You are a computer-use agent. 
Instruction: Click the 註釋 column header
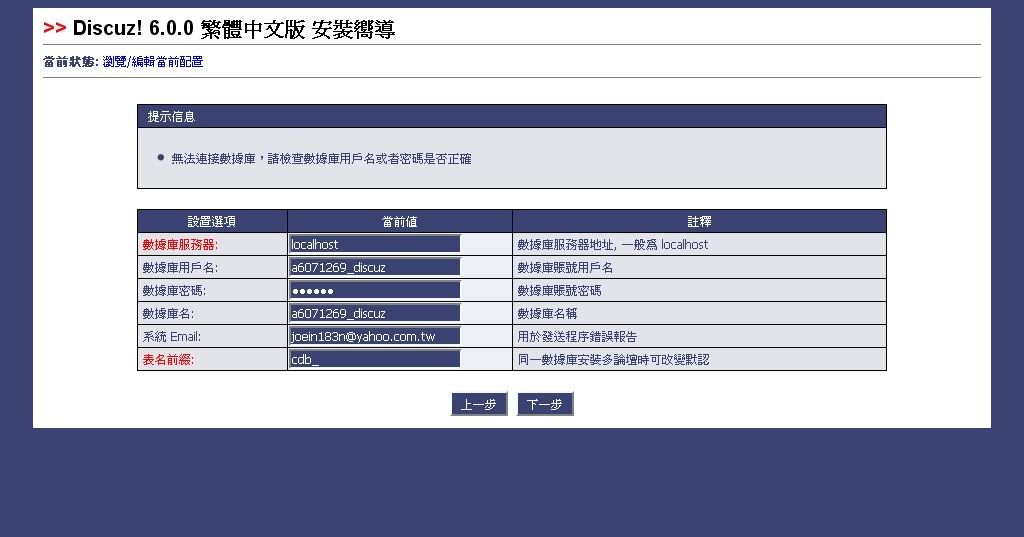(699, 221)
